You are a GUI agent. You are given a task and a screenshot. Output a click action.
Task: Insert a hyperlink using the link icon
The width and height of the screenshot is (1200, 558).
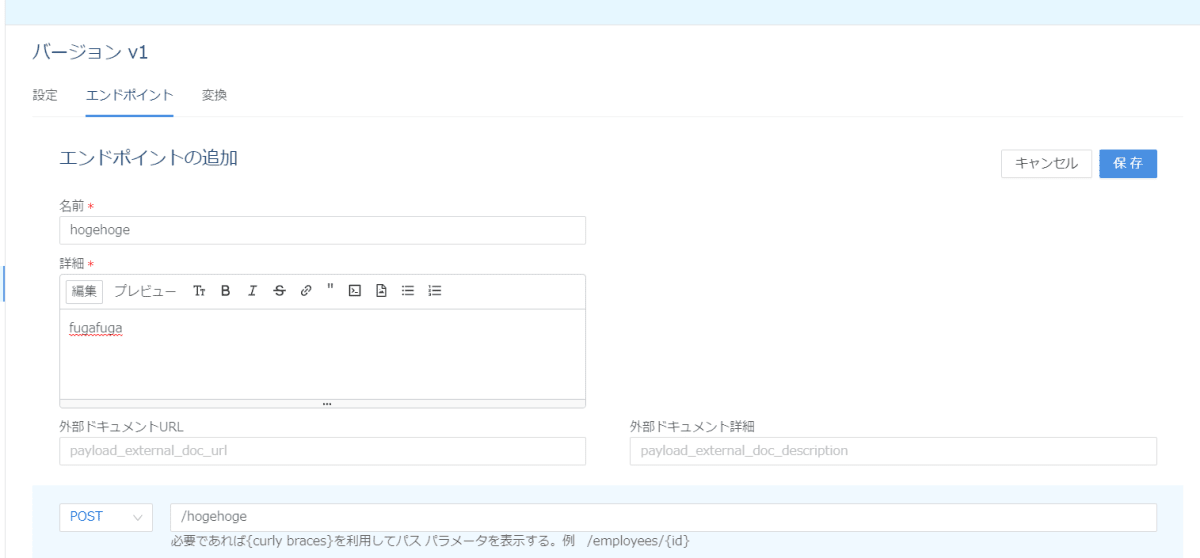tap(306, 291)
